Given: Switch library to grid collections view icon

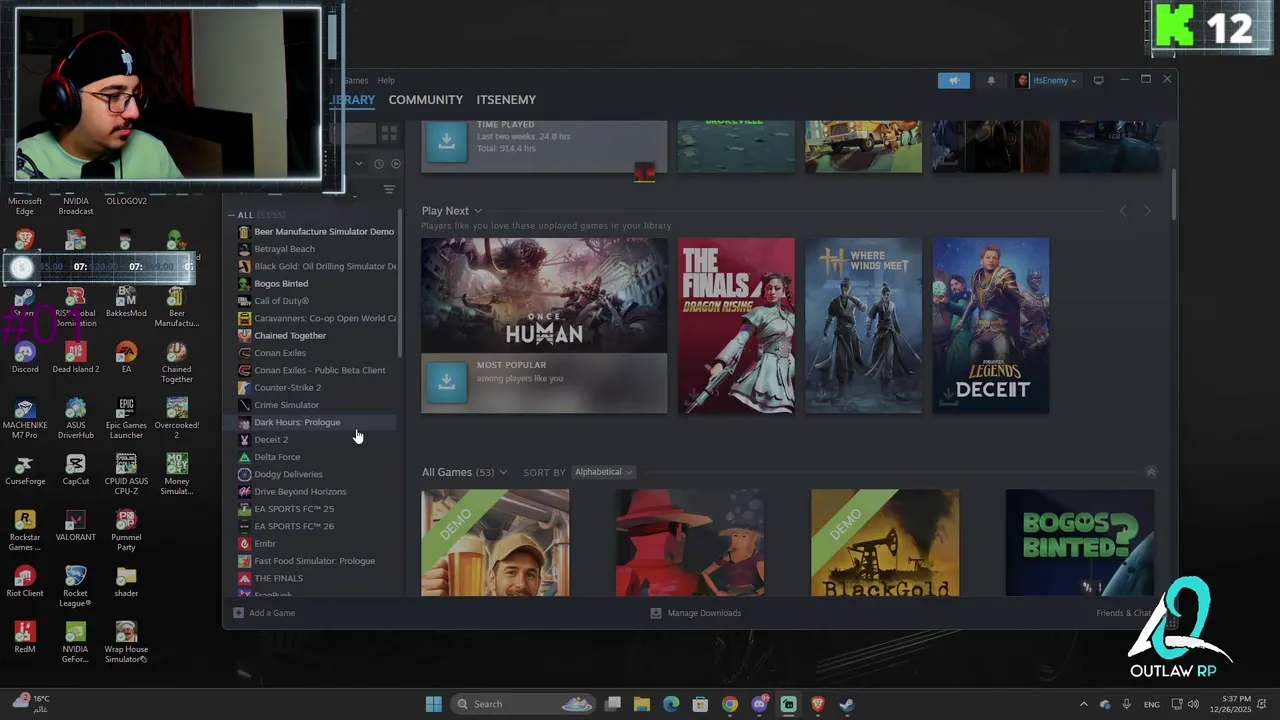Looking at the screenshot, I should (x=389, y=132).
